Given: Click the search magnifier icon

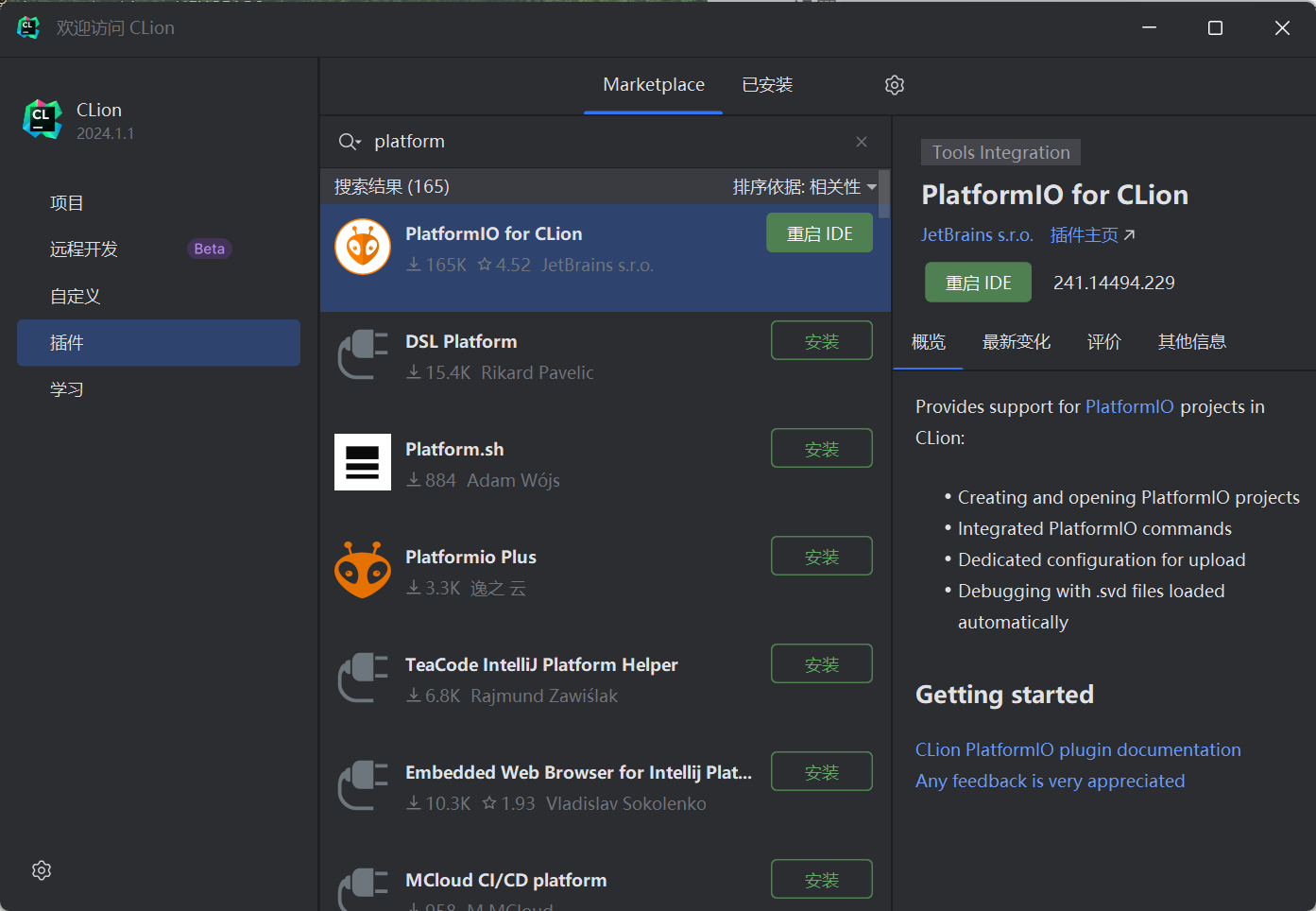Looking at the screenshot, I should pyautogui.click(x=350, y=142).
